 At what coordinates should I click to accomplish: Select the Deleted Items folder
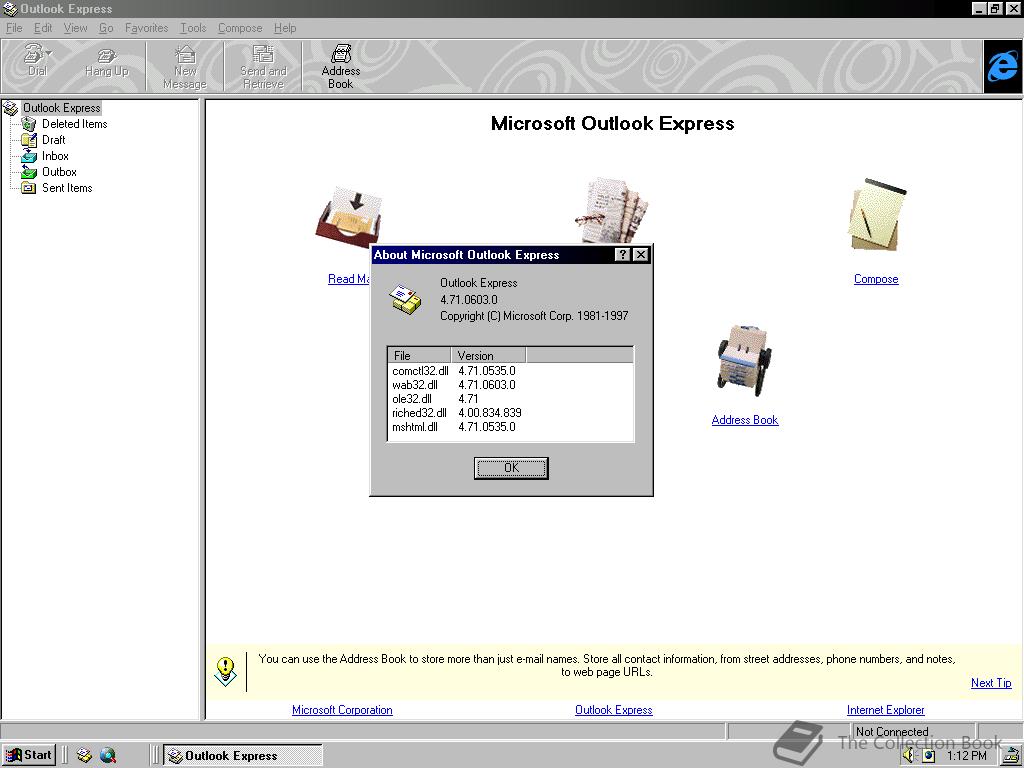pyautogui.click(x=74, y=123)
